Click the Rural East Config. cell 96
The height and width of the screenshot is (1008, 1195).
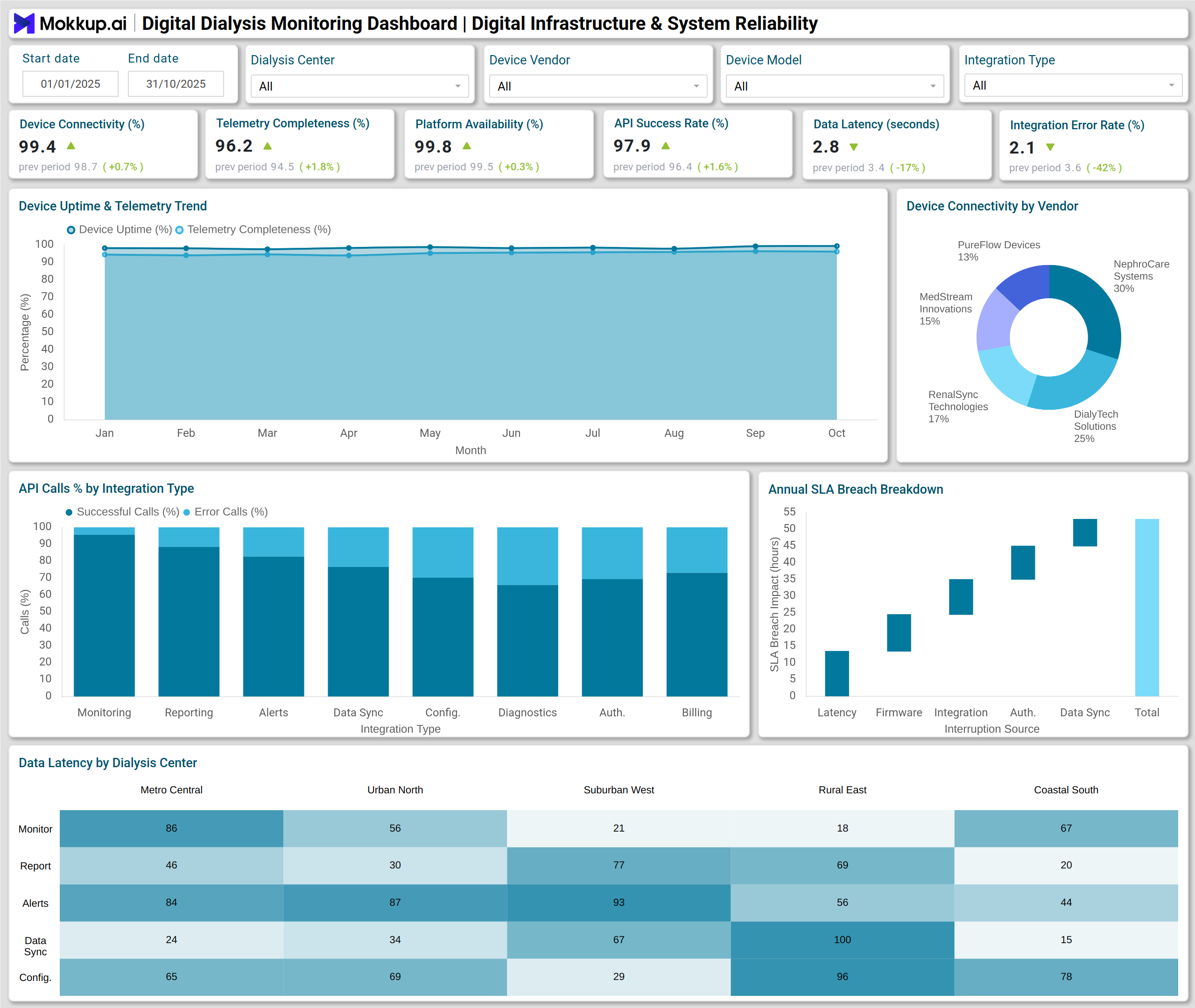(843, 977)
